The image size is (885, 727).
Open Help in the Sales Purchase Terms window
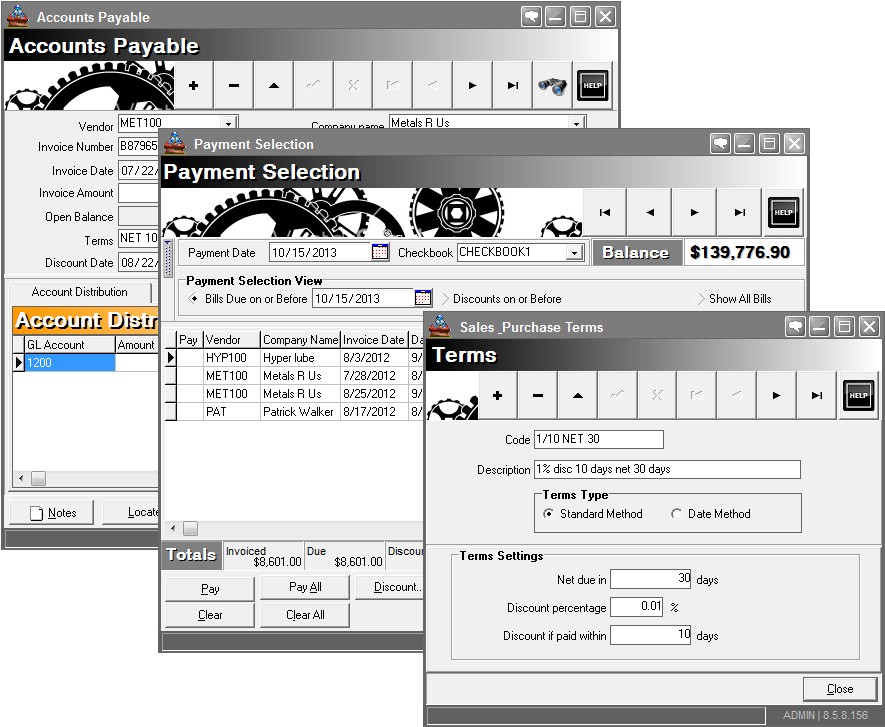point(858,396)
